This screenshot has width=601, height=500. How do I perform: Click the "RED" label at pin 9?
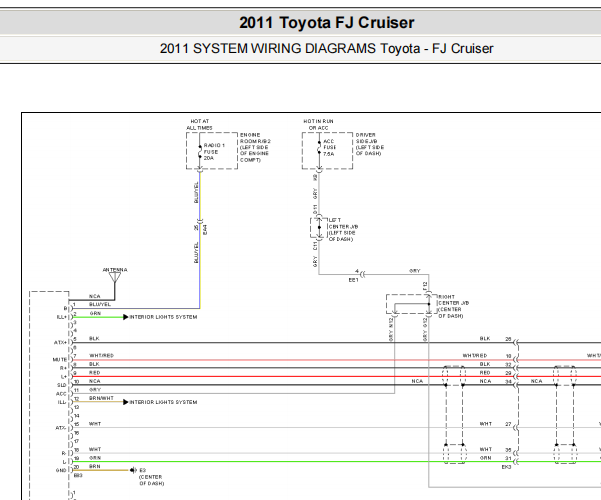coord(94,373)
